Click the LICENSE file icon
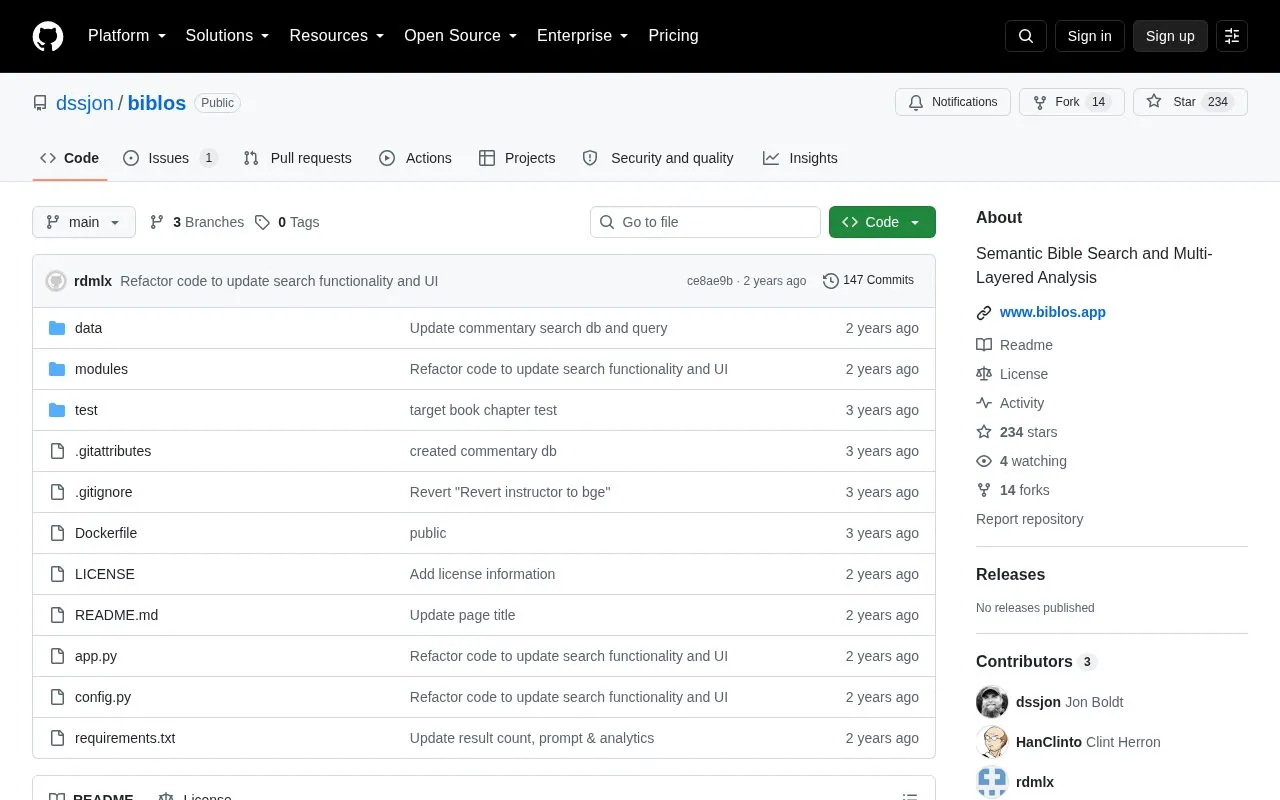This screenshot has width=1280, height=800. [57, 574]
